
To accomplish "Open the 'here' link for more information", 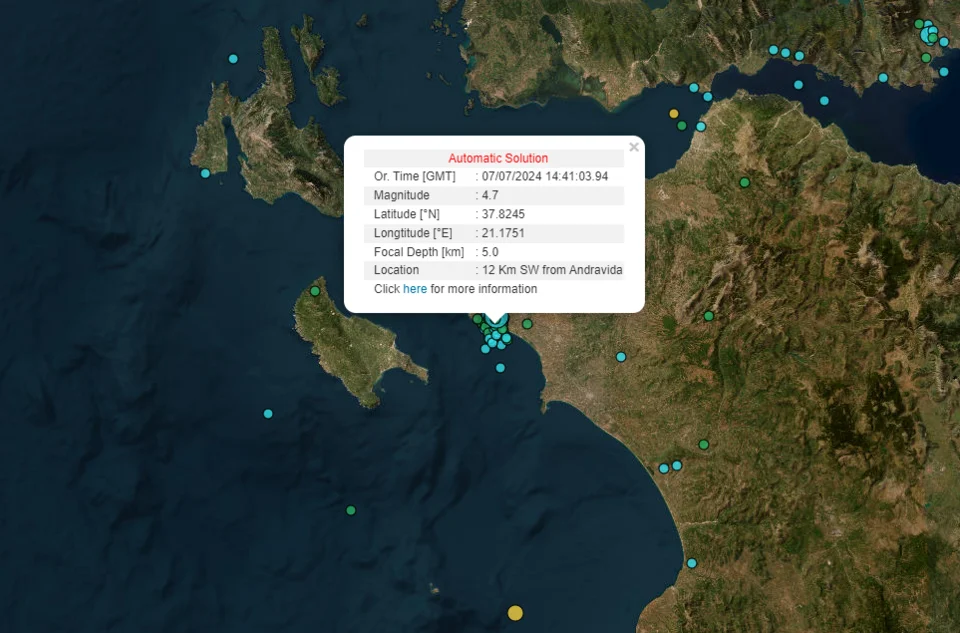I will pyautogui.click(x=414, y=289).
